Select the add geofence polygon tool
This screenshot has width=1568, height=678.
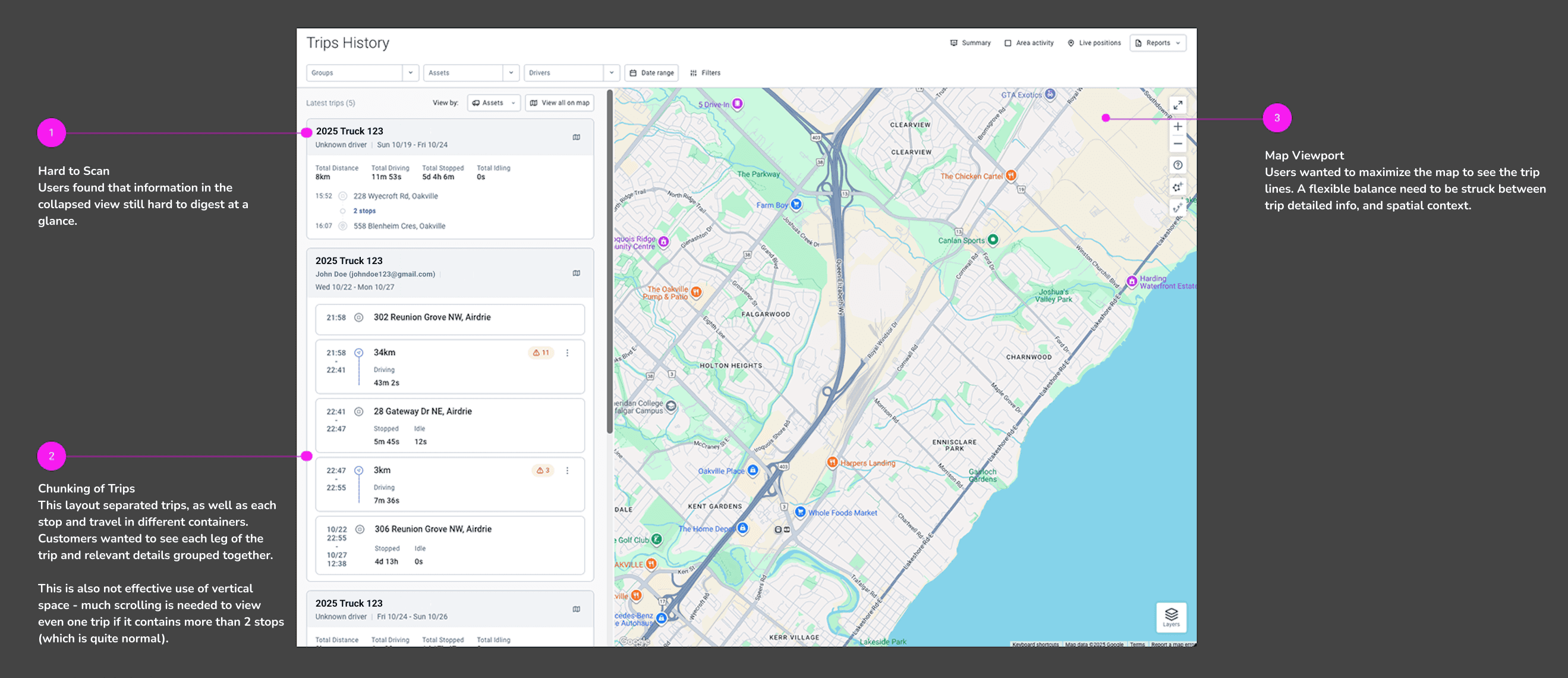tap(1178, 187)
